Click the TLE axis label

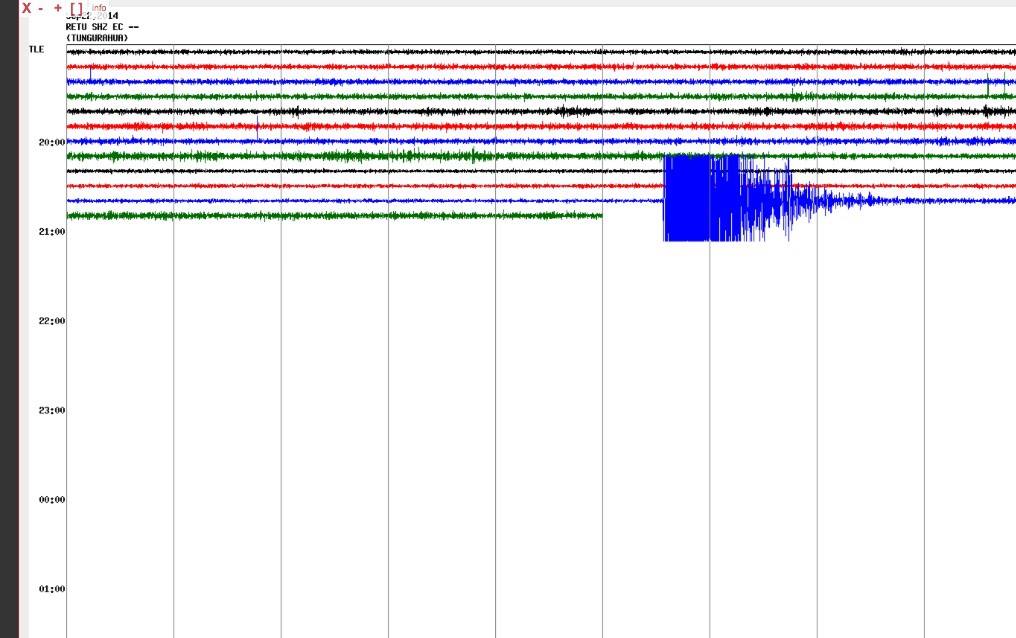(x=36, y=49)
